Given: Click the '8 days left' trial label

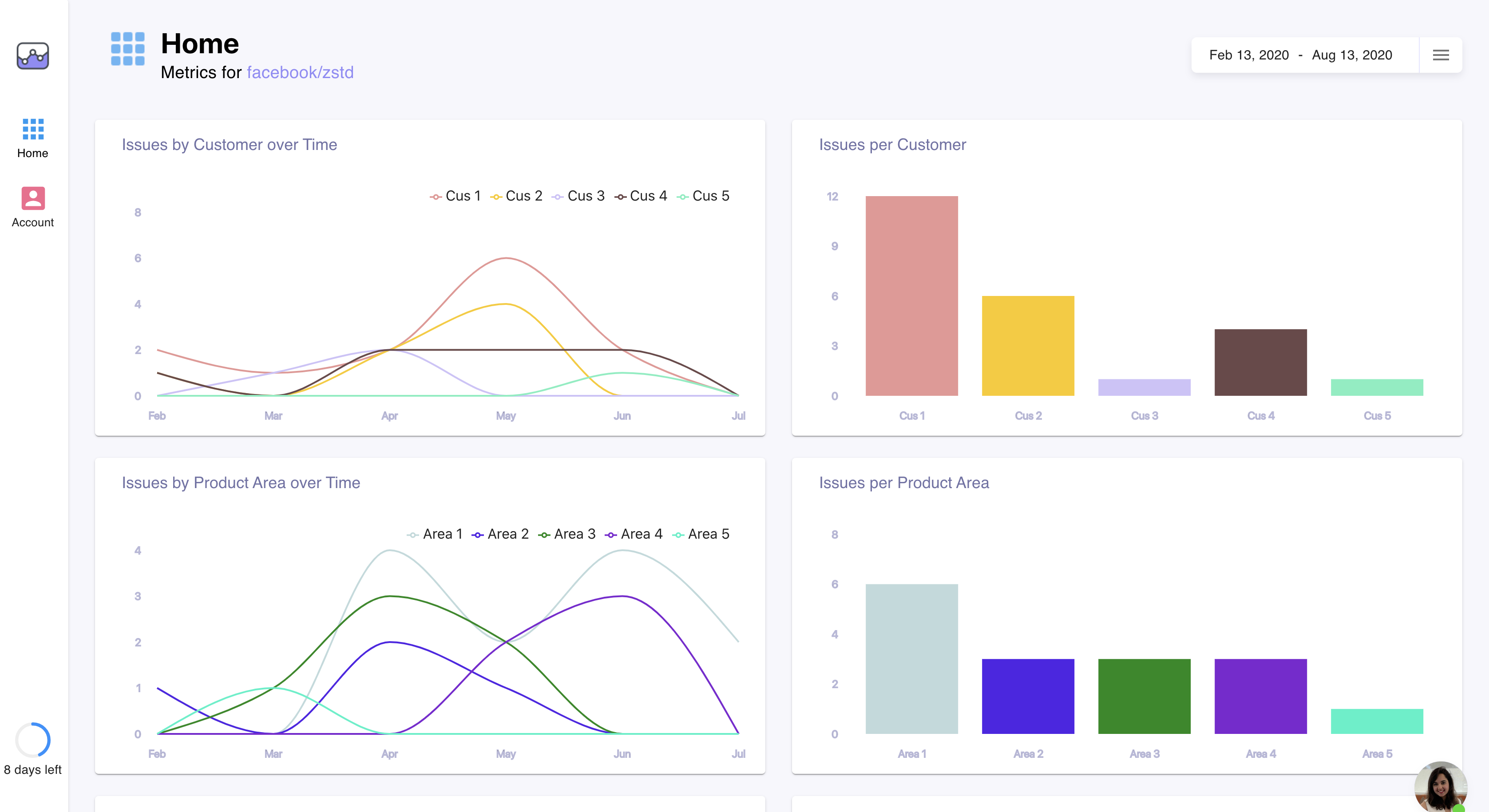Looking at the screenshot, I should [x=33, y=770].
